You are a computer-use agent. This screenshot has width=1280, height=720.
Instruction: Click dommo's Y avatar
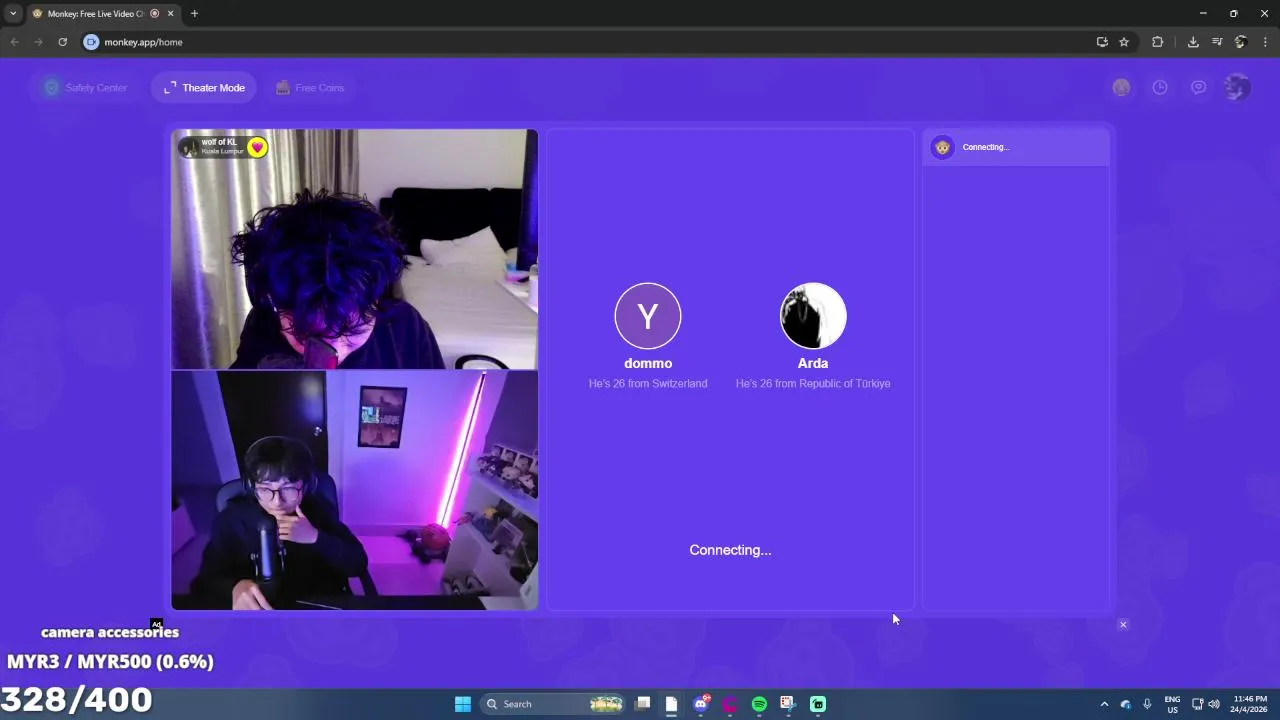648,316
